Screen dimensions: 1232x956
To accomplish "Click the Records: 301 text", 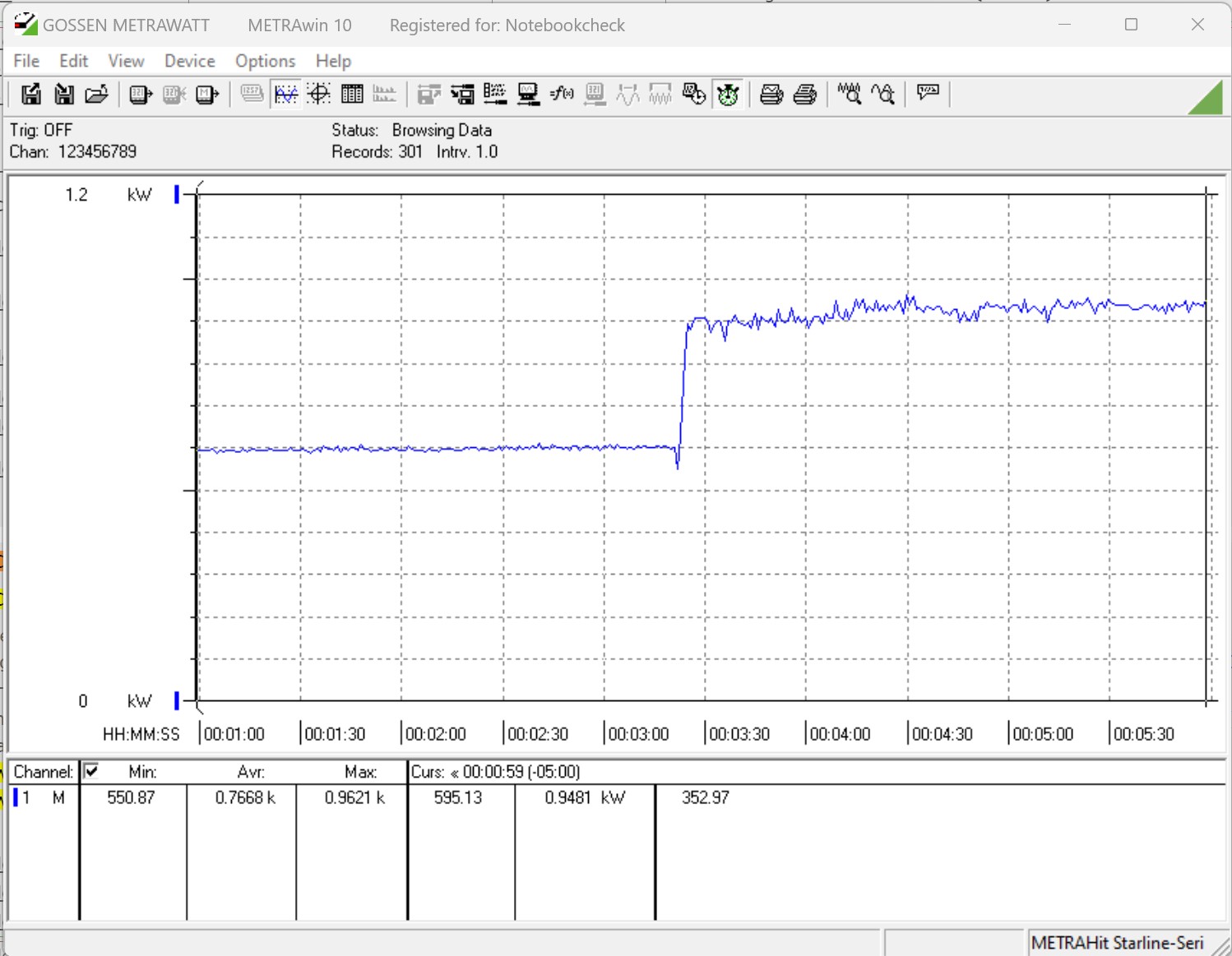I will coord(377,151).
